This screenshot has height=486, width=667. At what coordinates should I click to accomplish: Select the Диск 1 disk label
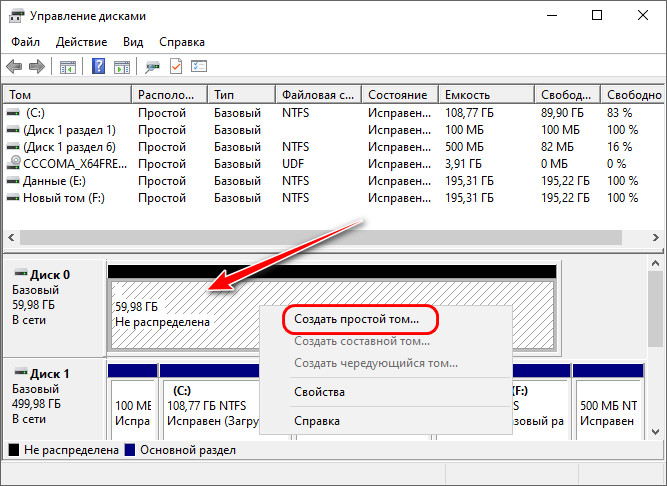tap(54, 399)
